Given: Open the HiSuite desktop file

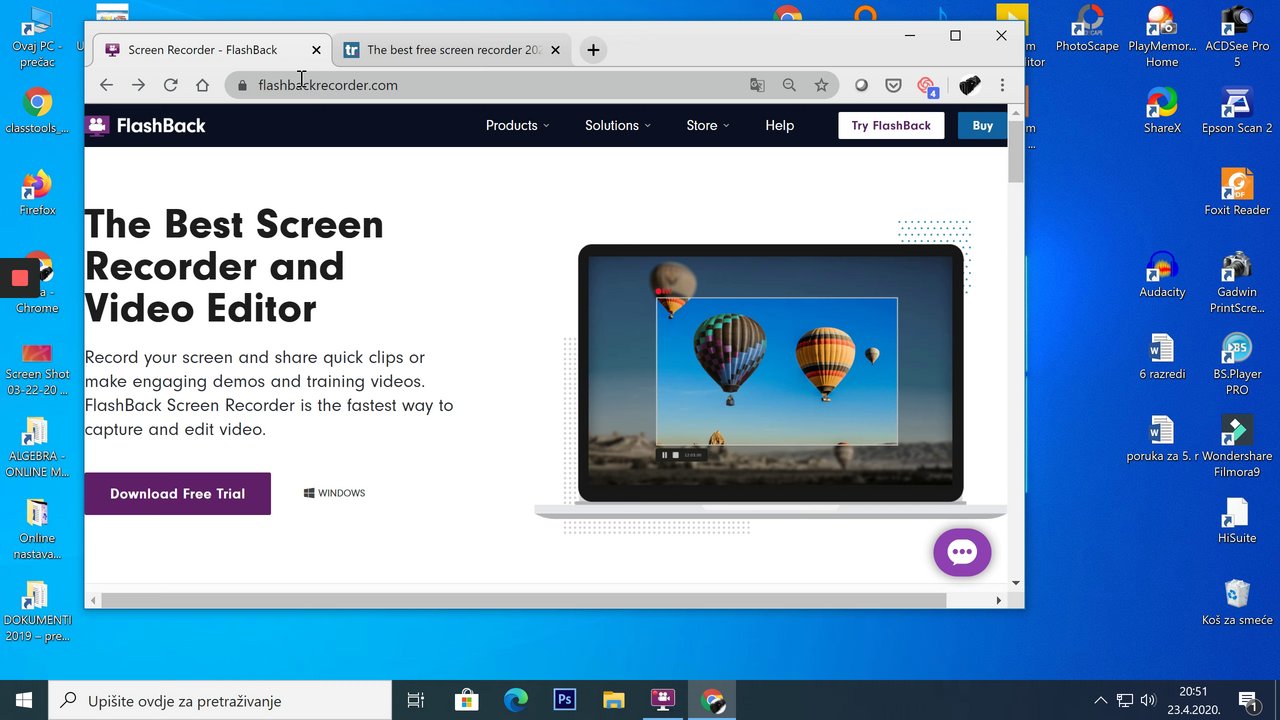Looking at the screenshot, I should pyautogui.click(x=1237, y=520).
